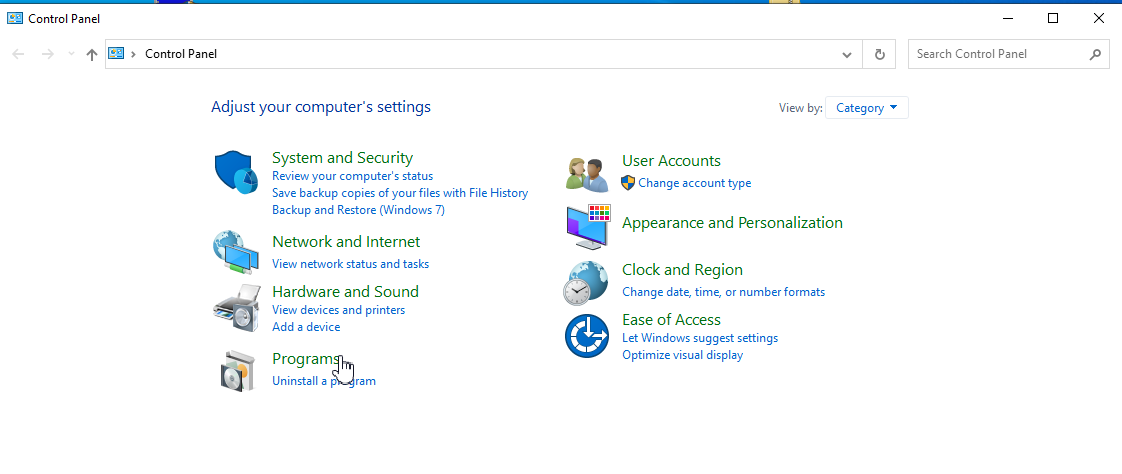This screenshot has height=474, width=1122.
Task: Refresh the Control Panel address bar
Action: (879, 54)
